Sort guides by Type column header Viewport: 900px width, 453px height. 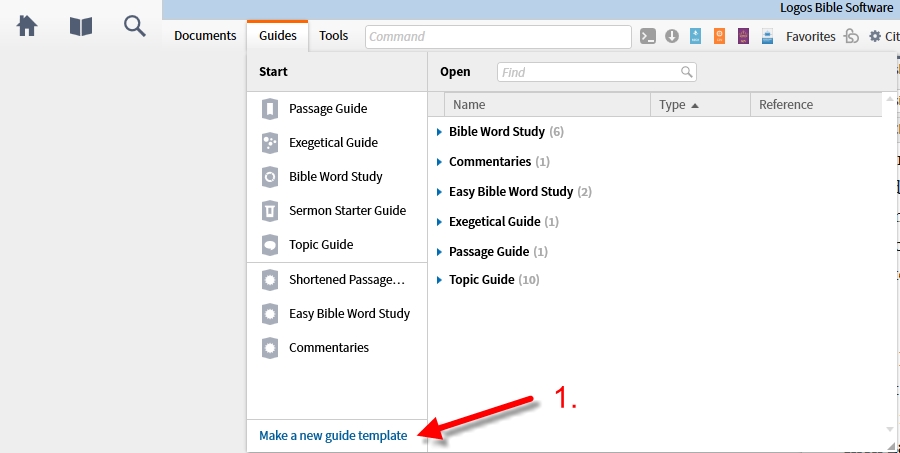click(700, 104)
